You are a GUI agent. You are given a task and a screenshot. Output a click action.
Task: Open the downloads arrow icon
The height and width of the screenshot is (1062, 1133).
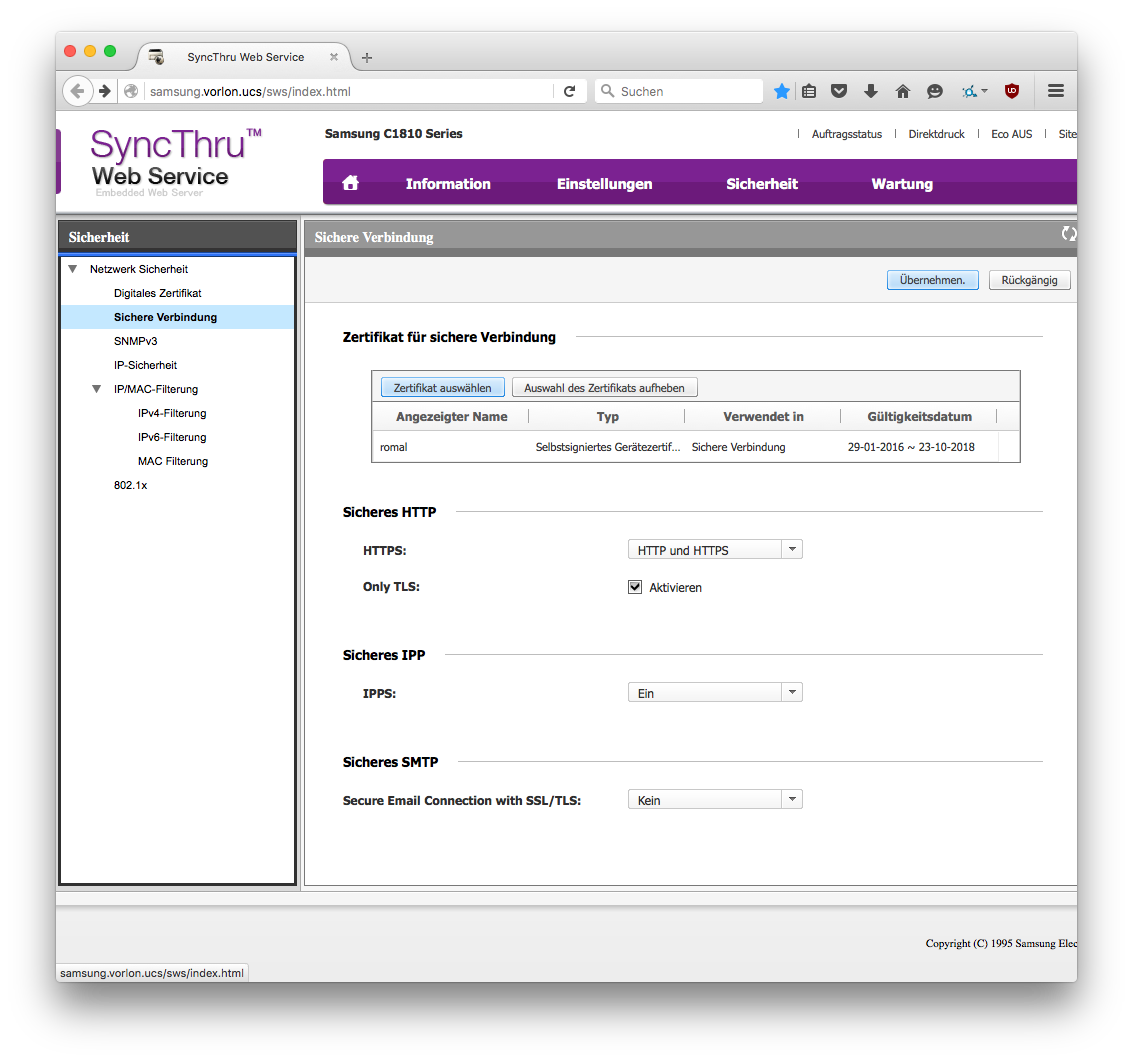pos(870,91)
